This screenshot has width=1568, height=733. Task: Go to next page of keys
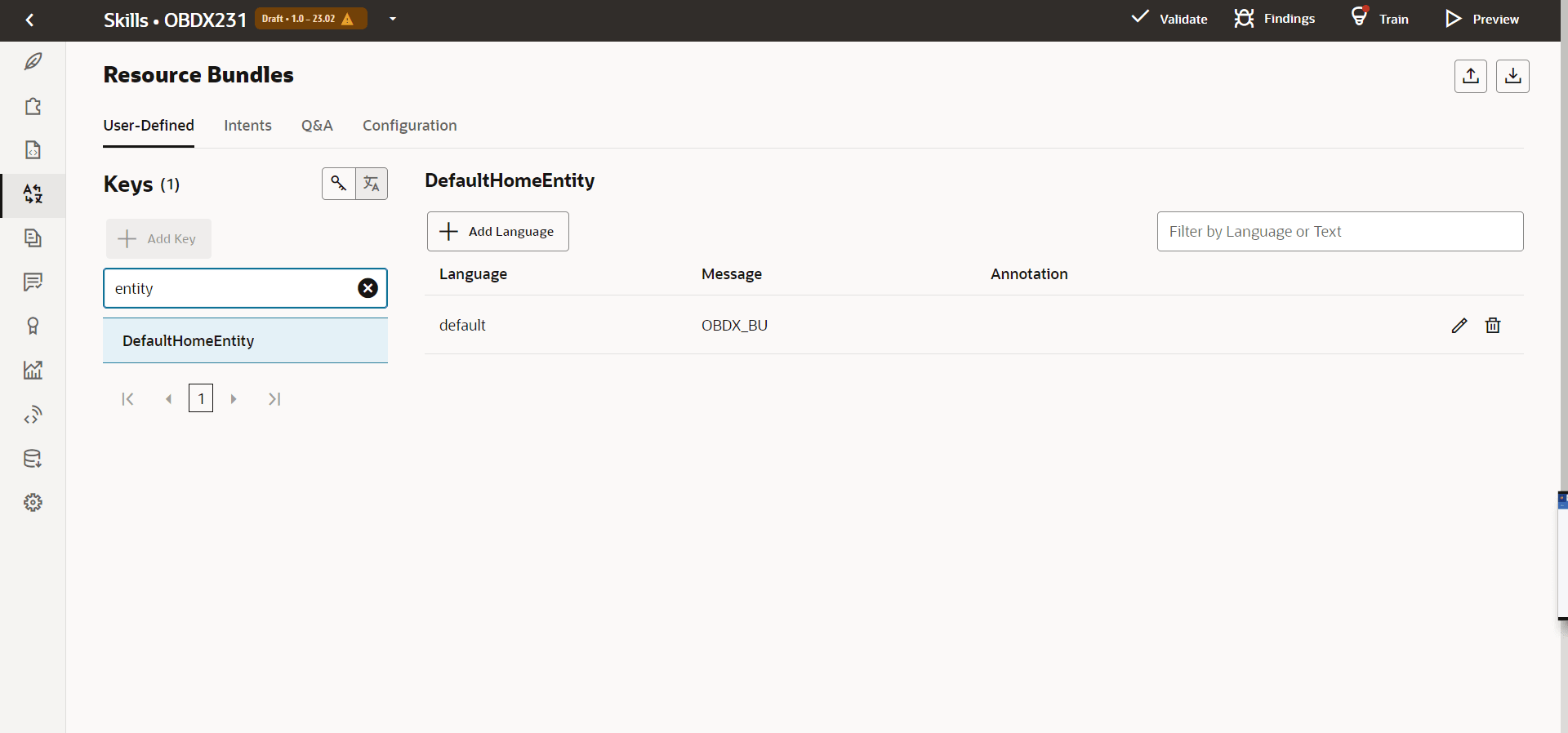tap(234, 399)
